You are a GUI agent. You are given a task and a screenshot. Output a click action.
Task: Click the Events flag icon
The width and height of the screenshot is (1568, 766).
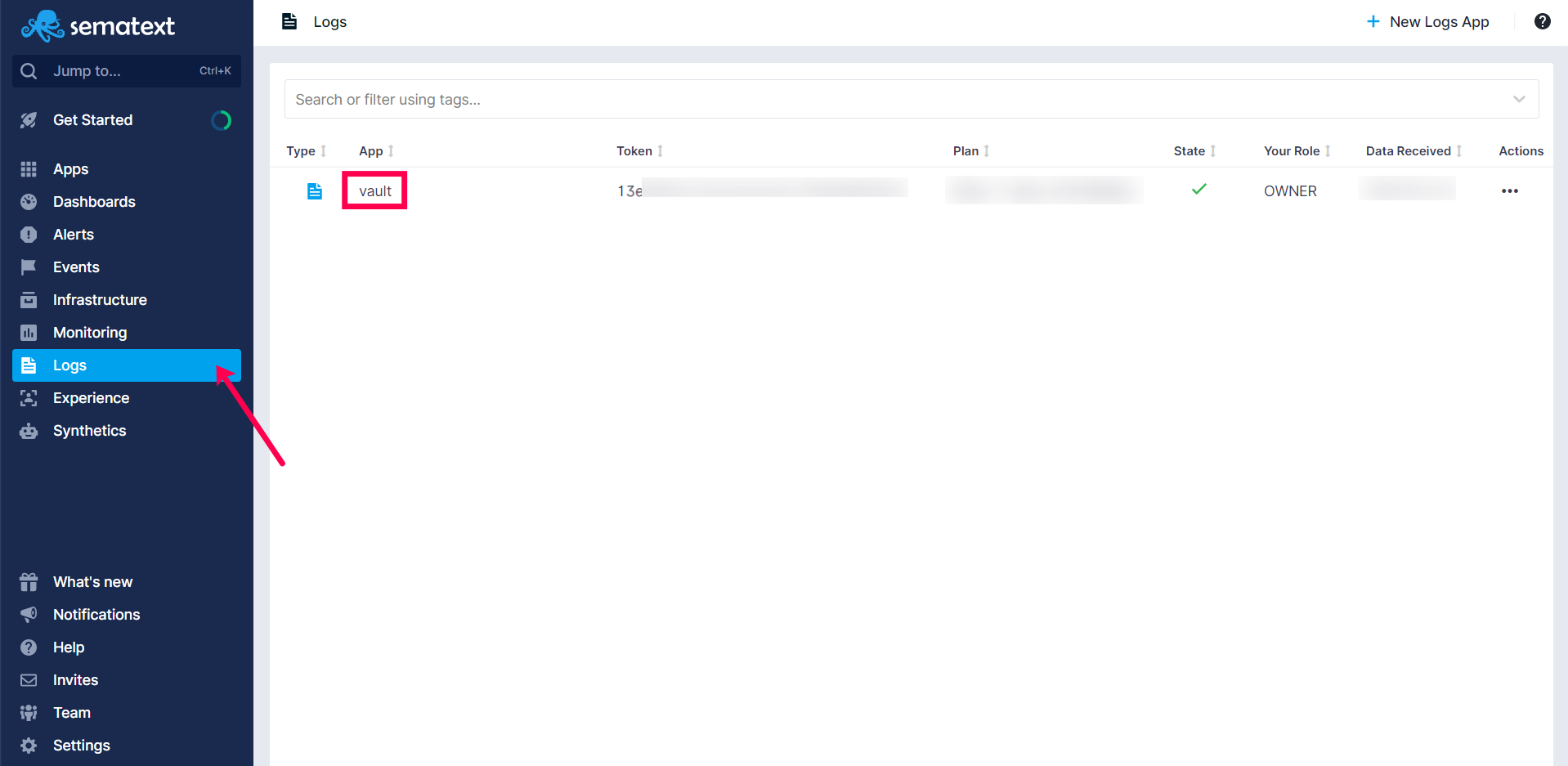(29, 267)
